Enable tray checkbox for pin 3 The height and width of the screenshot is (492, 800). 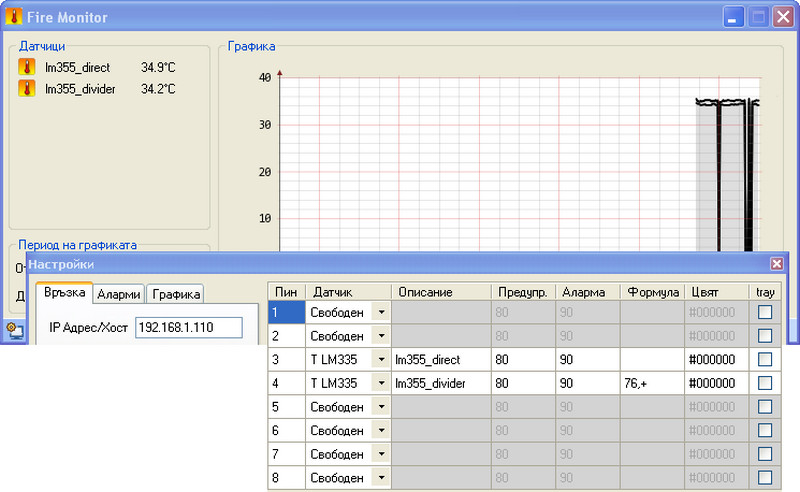point(765,359)
